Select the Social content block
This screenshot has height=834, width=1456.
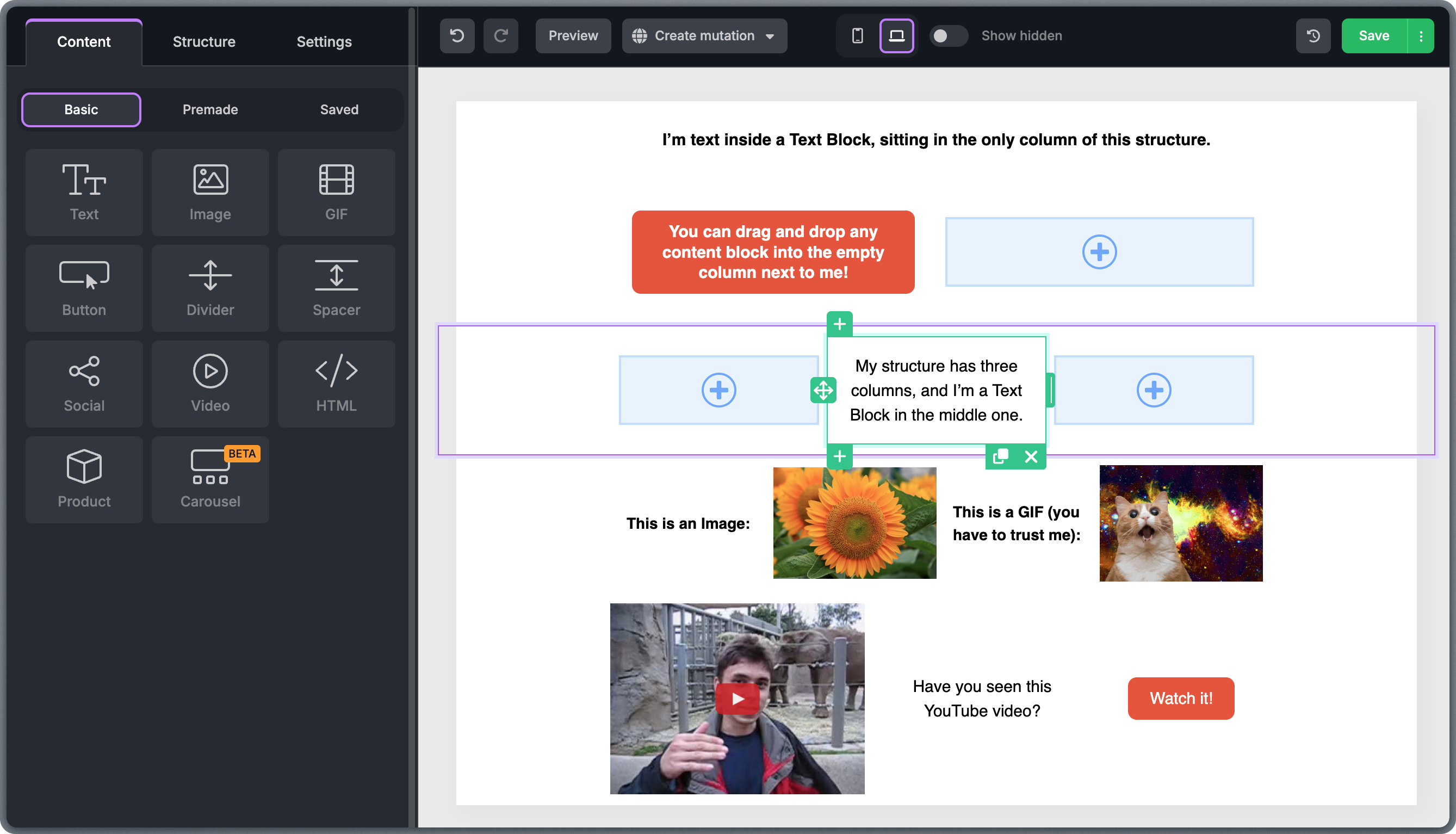(84, 384)
